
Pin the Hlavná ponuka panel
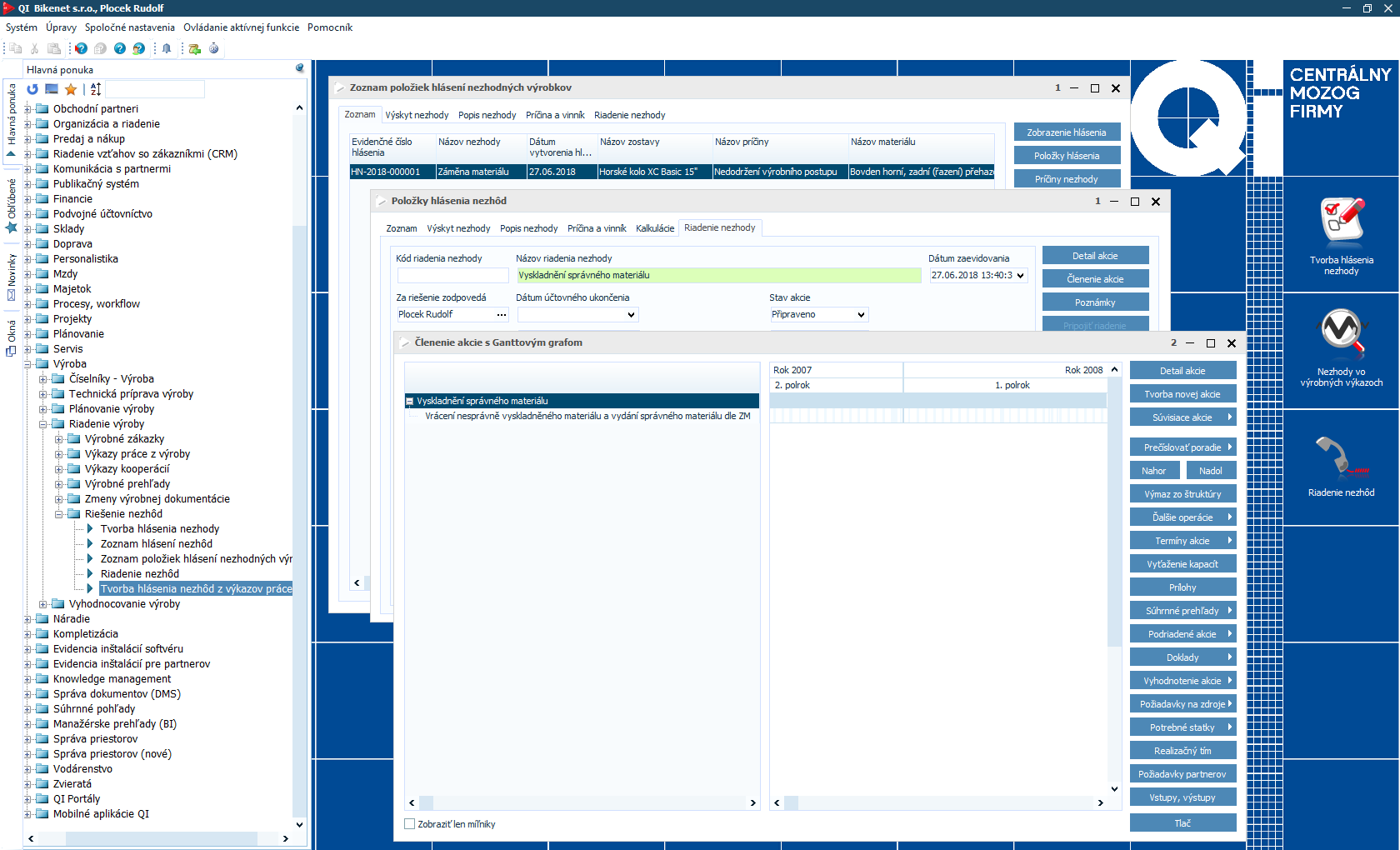(x=300, y=68)
